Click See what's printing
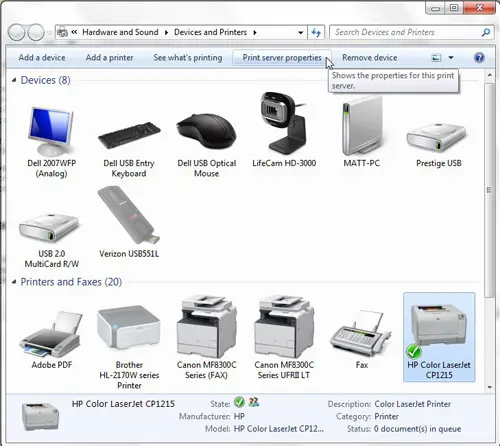 tap(188, 58)
